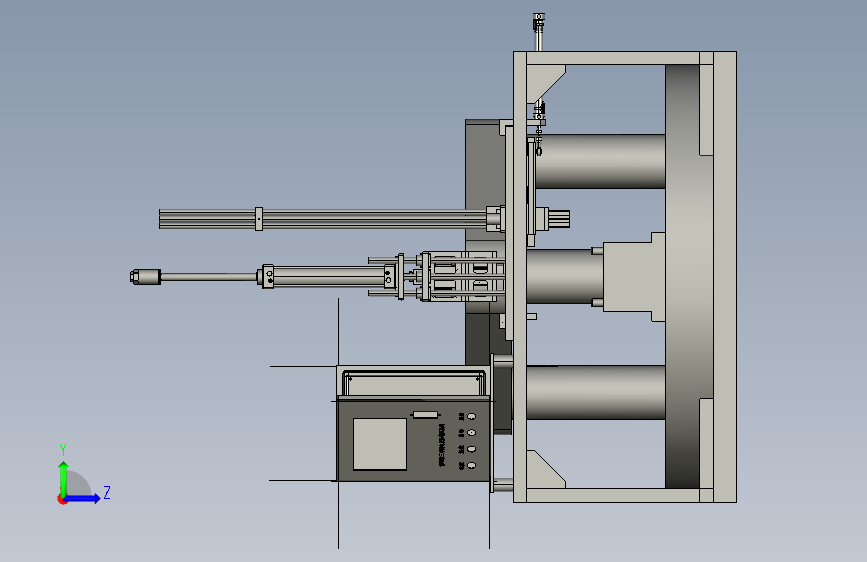Select the long horizontal guide rail

point(322,218)
